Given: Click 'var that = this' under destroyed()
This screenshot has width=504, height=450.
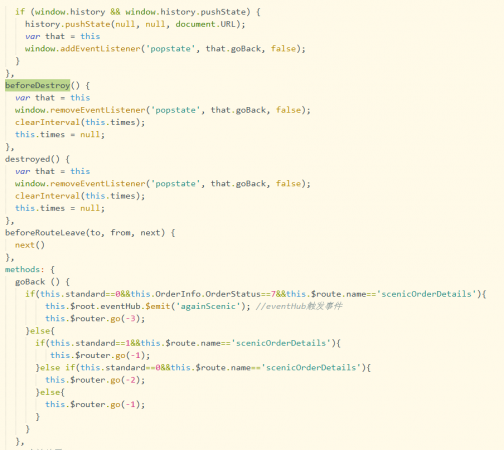Looking at the screenshot, I should click(x=53, y=171).
